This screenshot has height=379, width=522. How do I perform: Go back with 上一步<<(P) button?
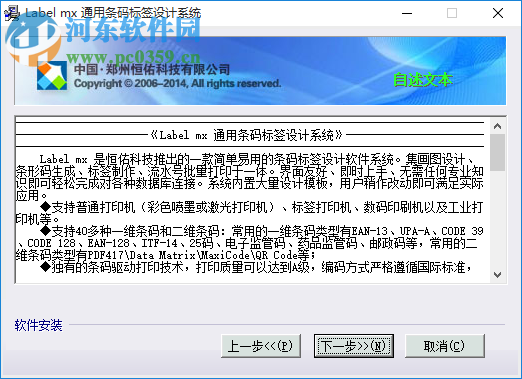pyautogui.click(x=261, y=346)
